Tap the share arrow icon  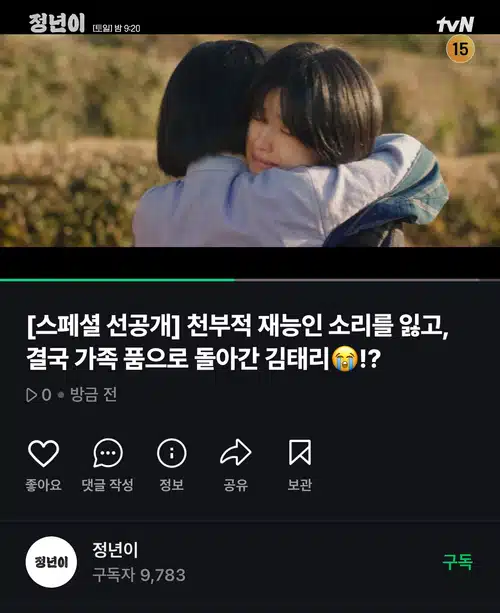[x=236, y=453]
